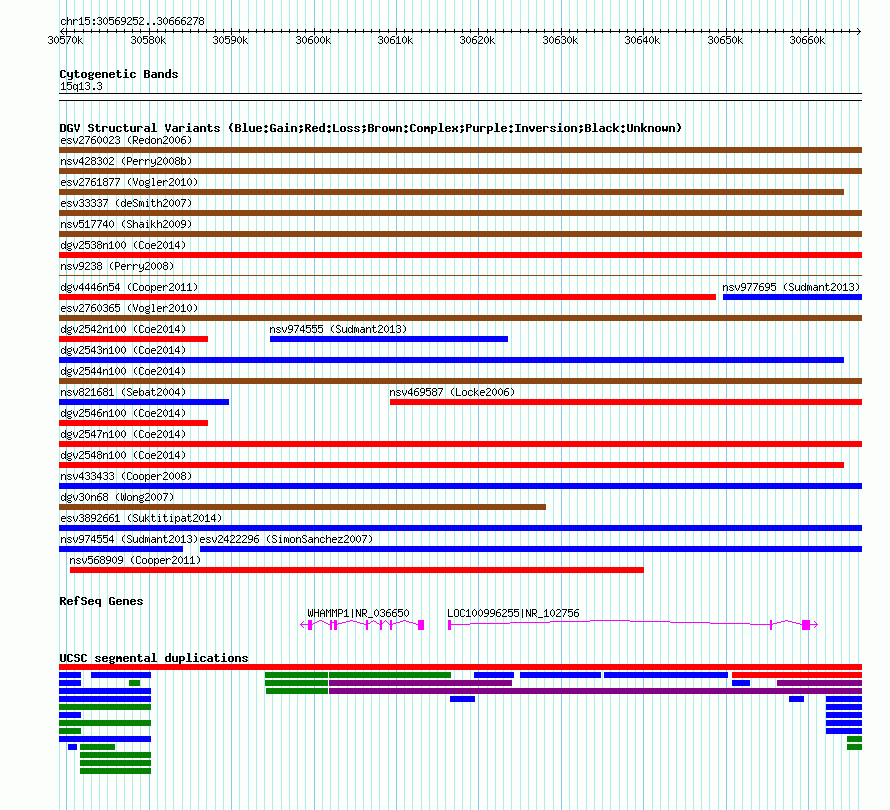Select the LOC100996255|NR_102756 gene label
The image size is (890, 810).
coord(513,613)
